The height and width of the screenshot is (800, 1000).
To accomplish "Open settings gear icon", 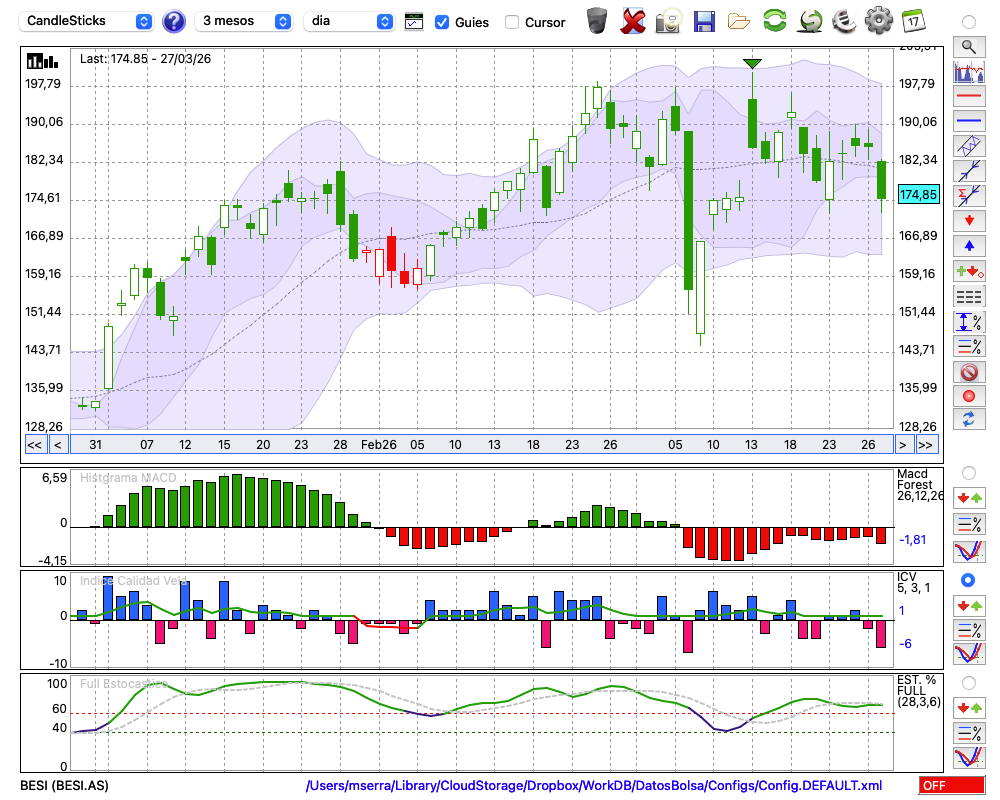I will click(x=879, y=21).
